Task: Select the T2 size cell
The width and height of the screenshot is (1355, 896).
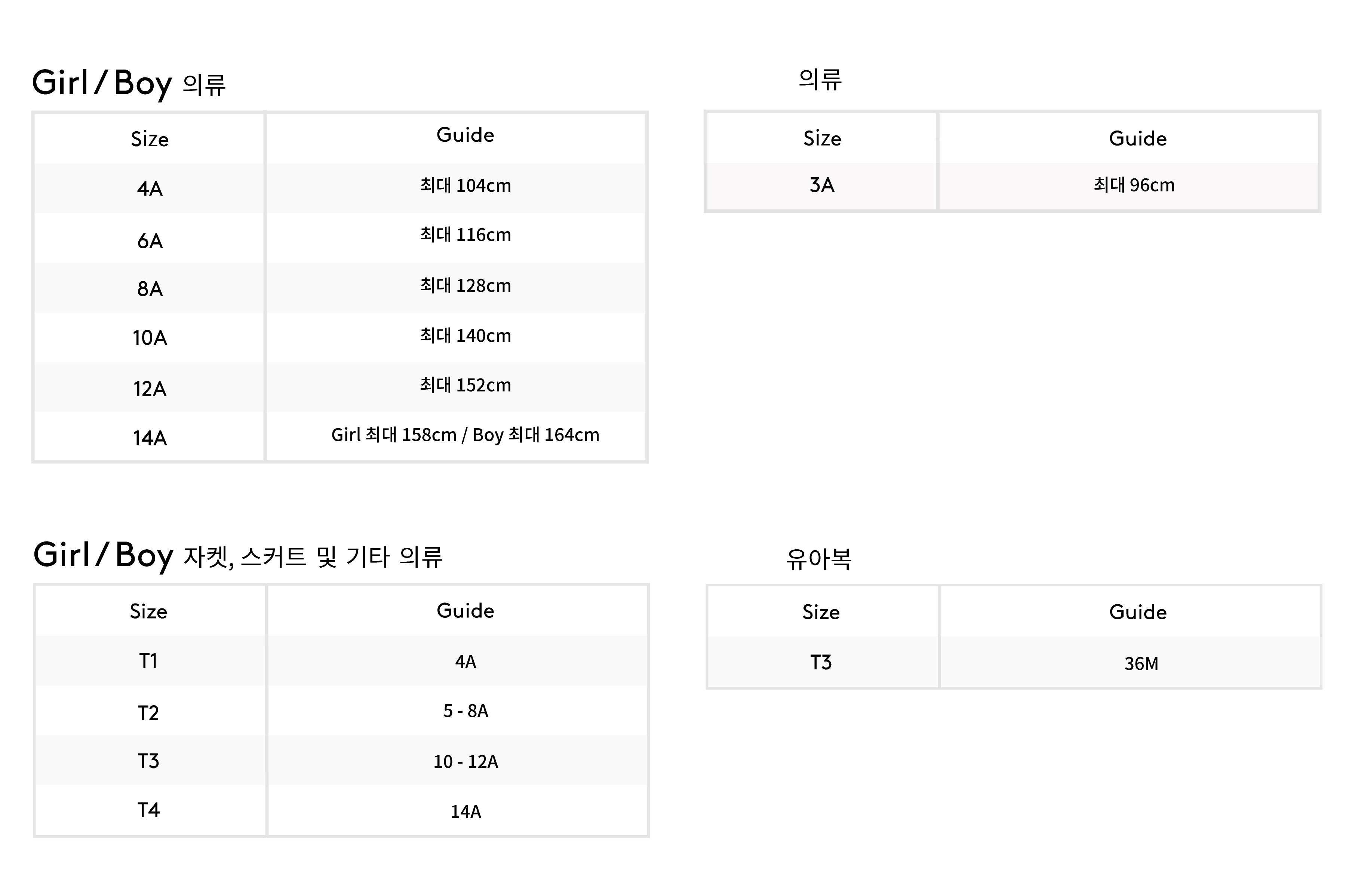Action: 148,713
